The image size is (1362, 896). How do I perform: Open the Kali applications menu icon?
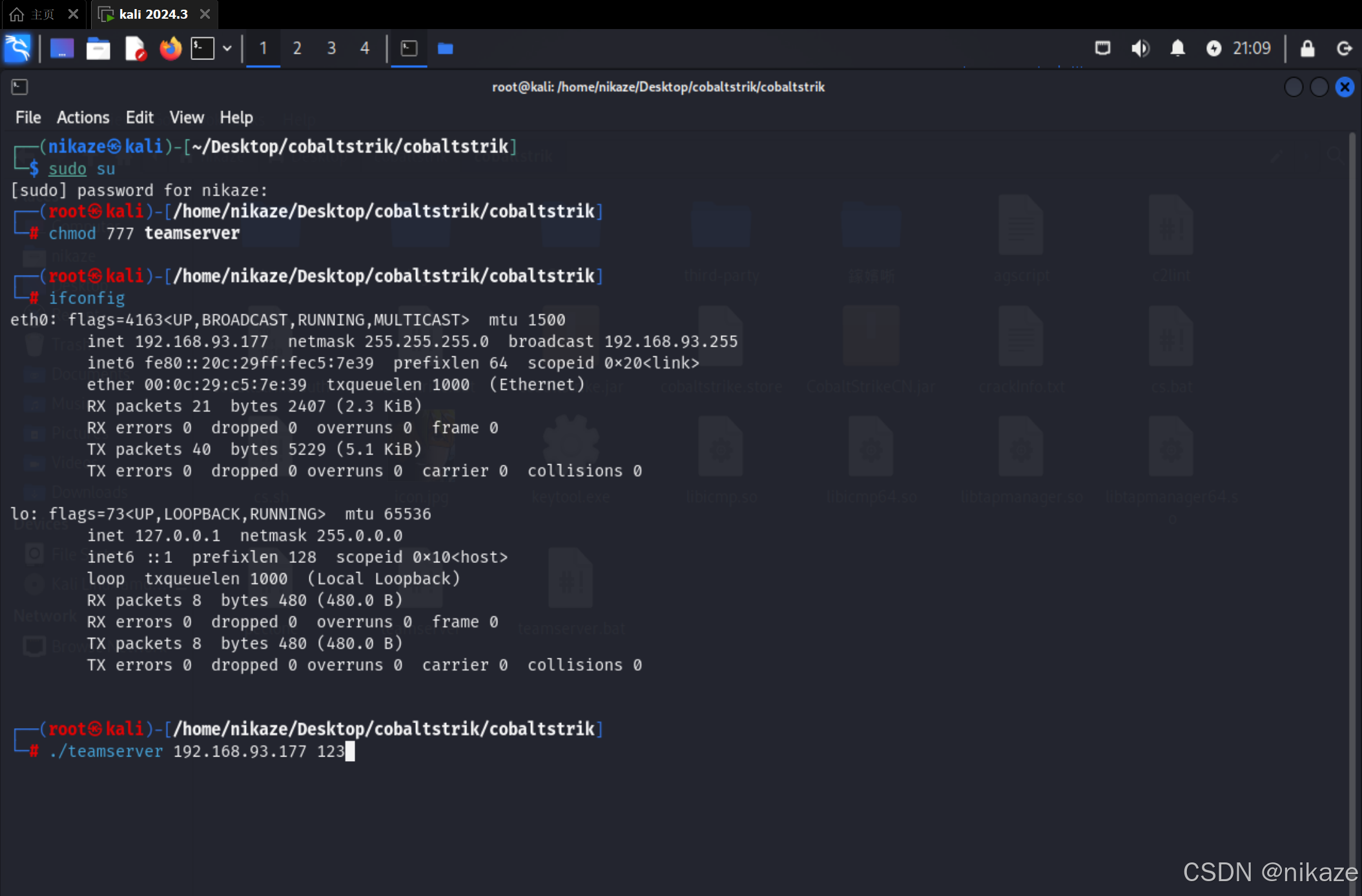click(17, 48)
